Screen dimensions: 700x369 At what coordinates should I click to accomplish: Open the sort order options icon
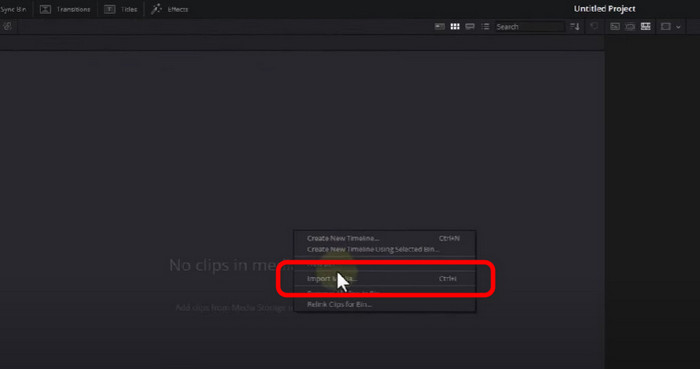575,27
